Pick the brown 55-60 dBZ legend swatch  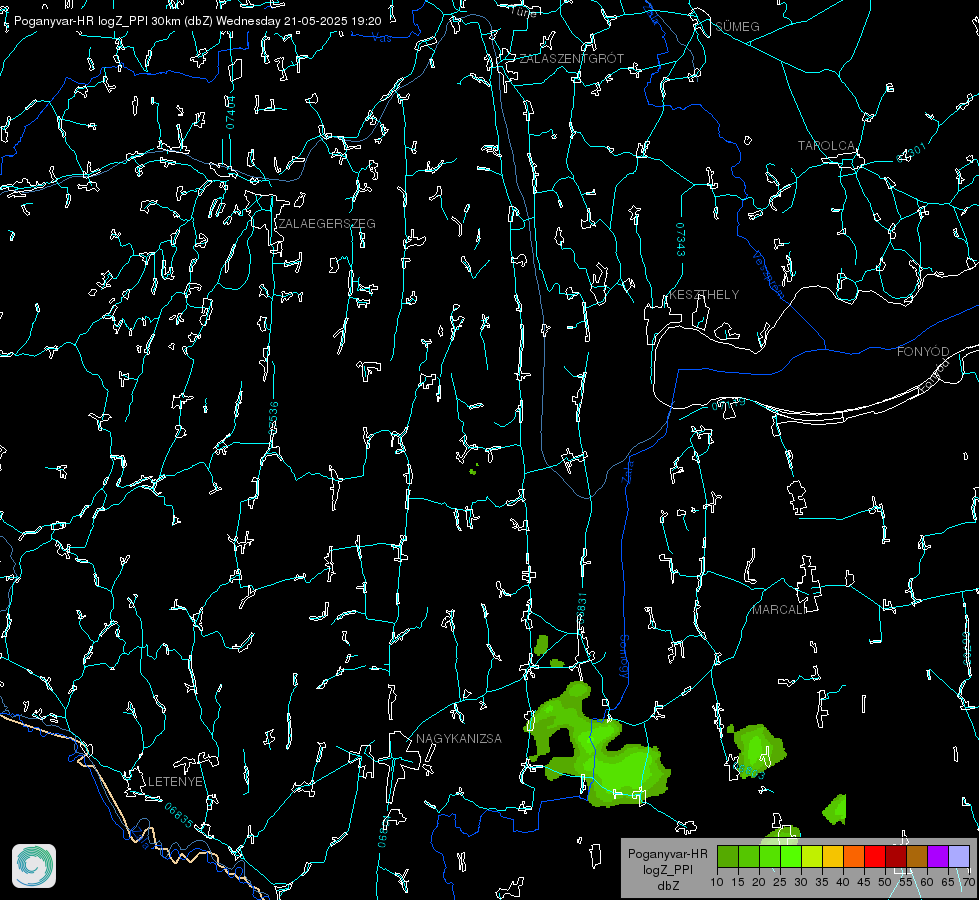[917, 856]
